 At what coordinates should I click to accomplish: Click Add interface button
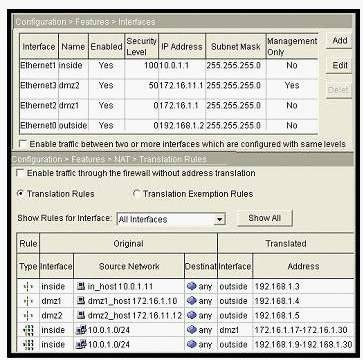(339, 41)
